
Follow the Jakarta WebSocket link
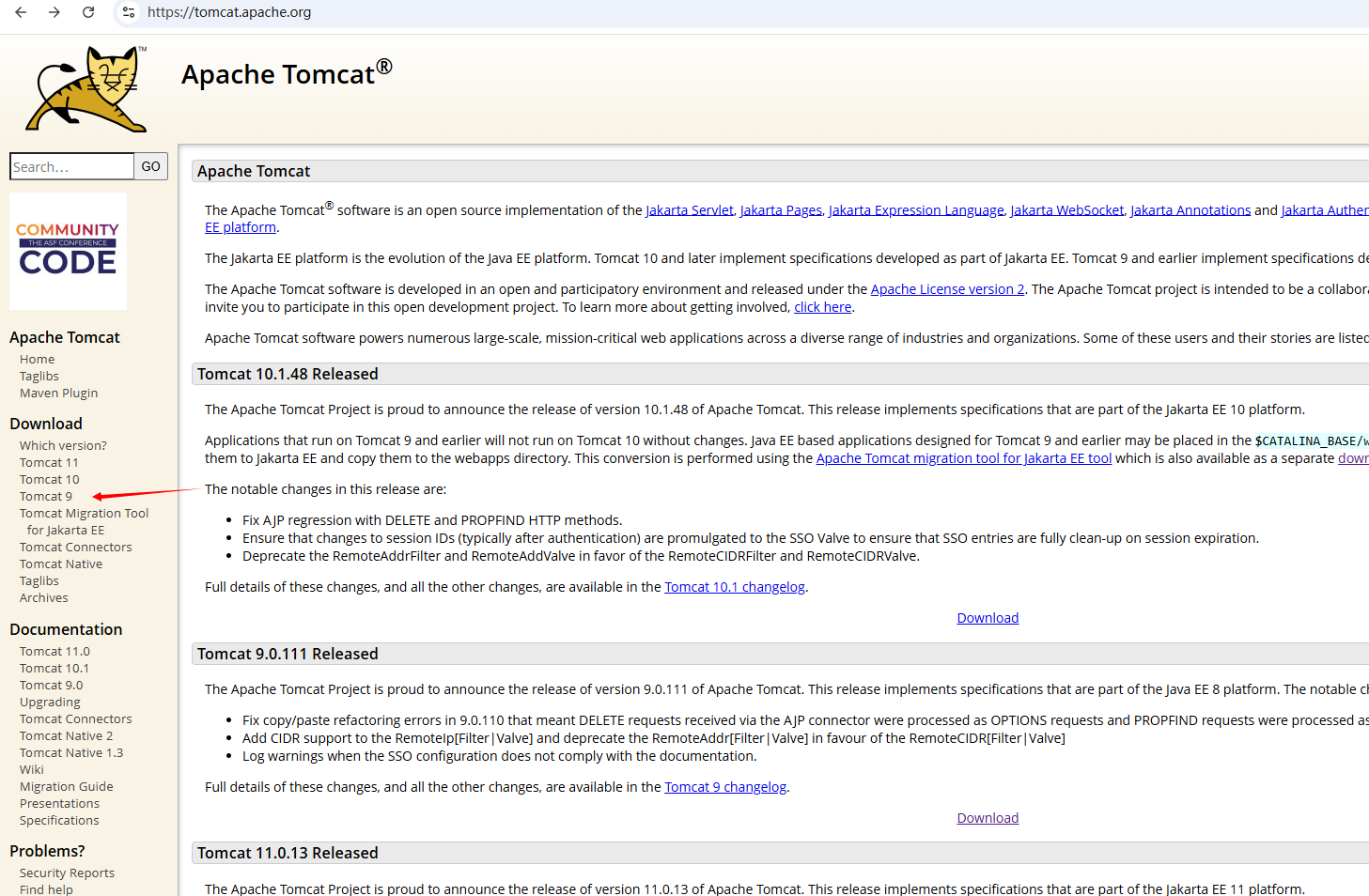(x=1067, y=210)
